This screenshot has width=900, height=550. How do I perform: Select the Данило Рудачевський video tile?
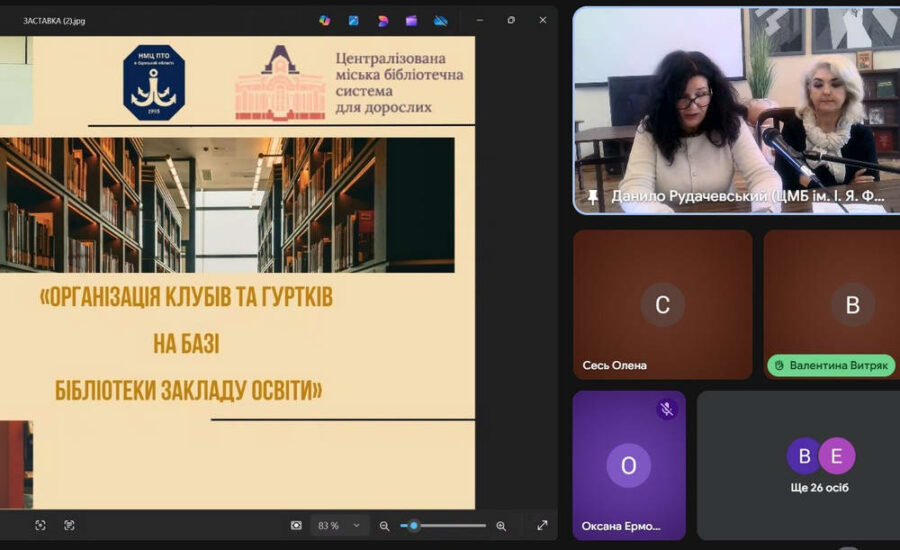pos(735,110)
